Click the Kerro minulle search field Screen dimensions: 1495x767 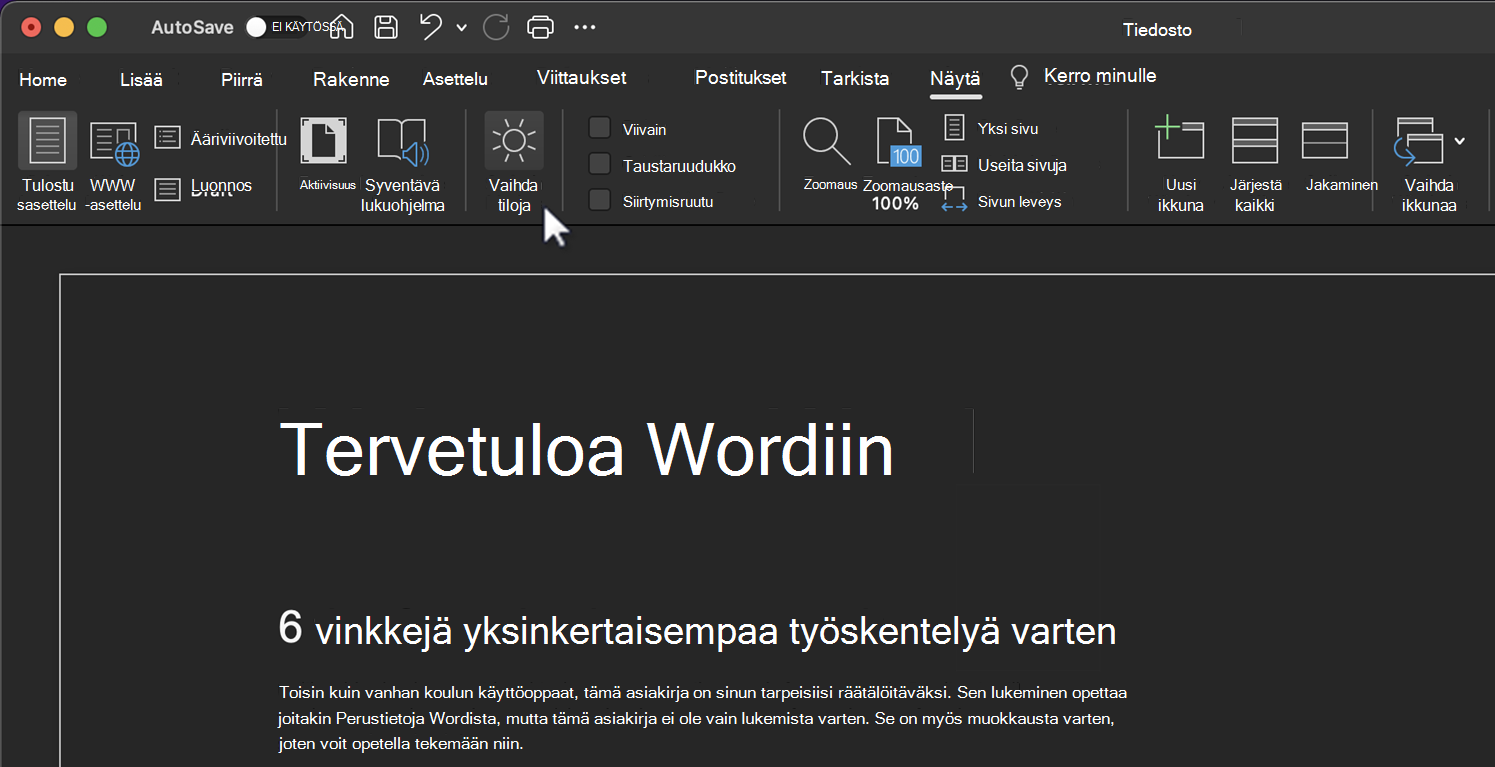(1100, 76)
